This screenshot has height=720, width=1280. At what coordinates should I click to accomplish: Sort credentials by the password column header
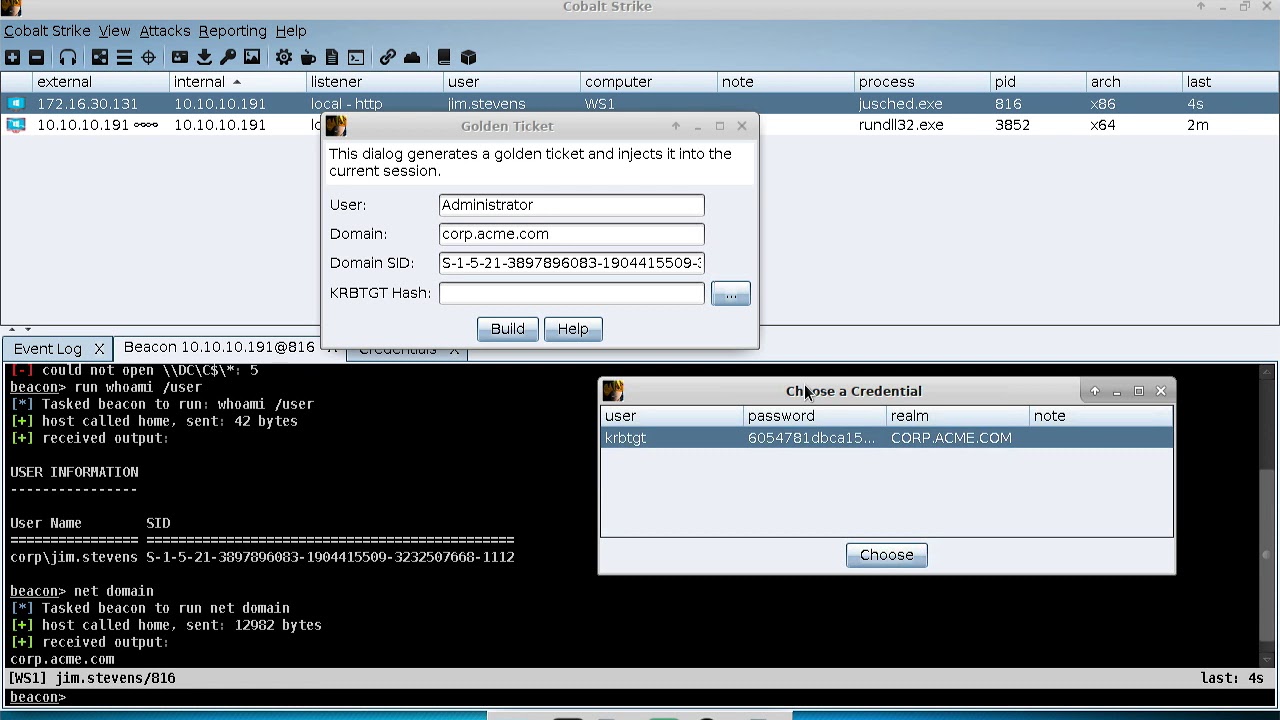(x=815, y=416)
